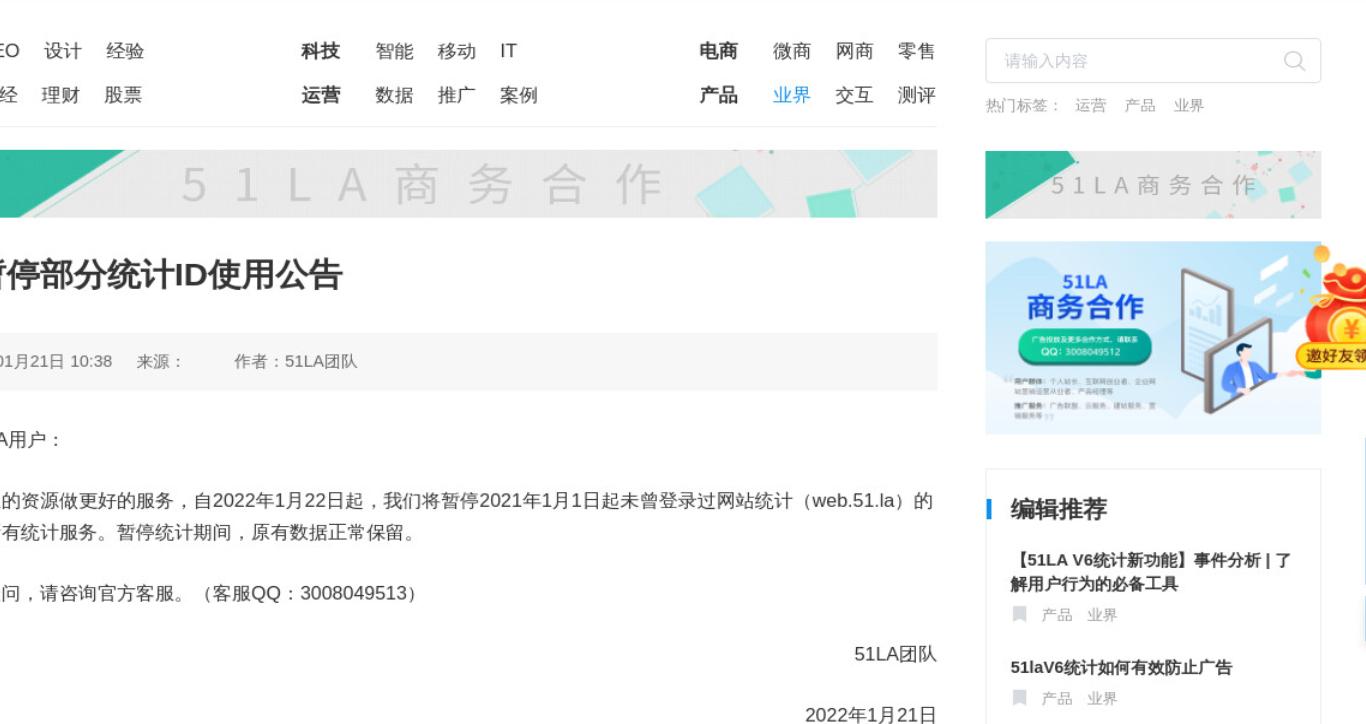Select the 产品 category heading in navigation
Image resolution: width=1366 pixels, height=724 pixels.
point(718,95)
